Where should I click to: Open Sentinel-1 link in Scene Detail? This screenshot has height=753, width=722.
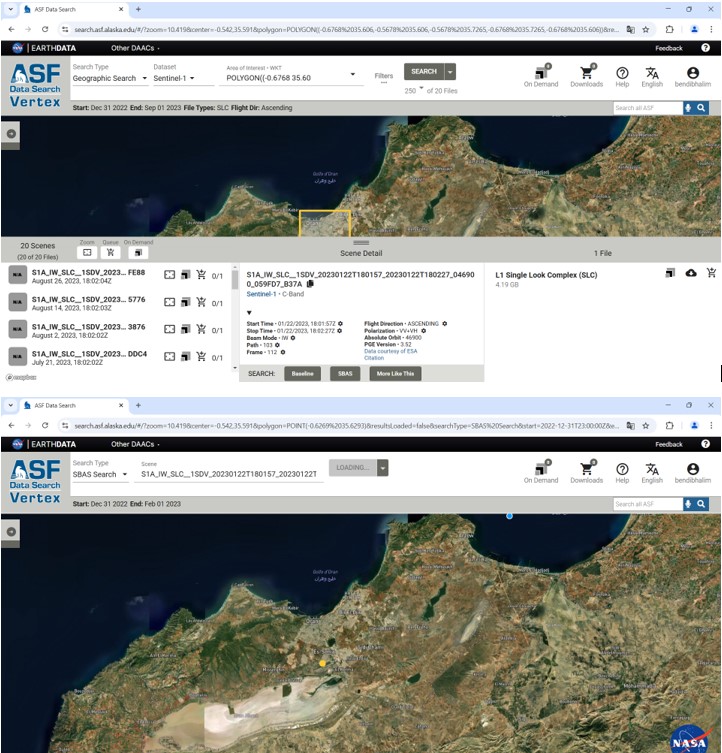pos(261,294)
